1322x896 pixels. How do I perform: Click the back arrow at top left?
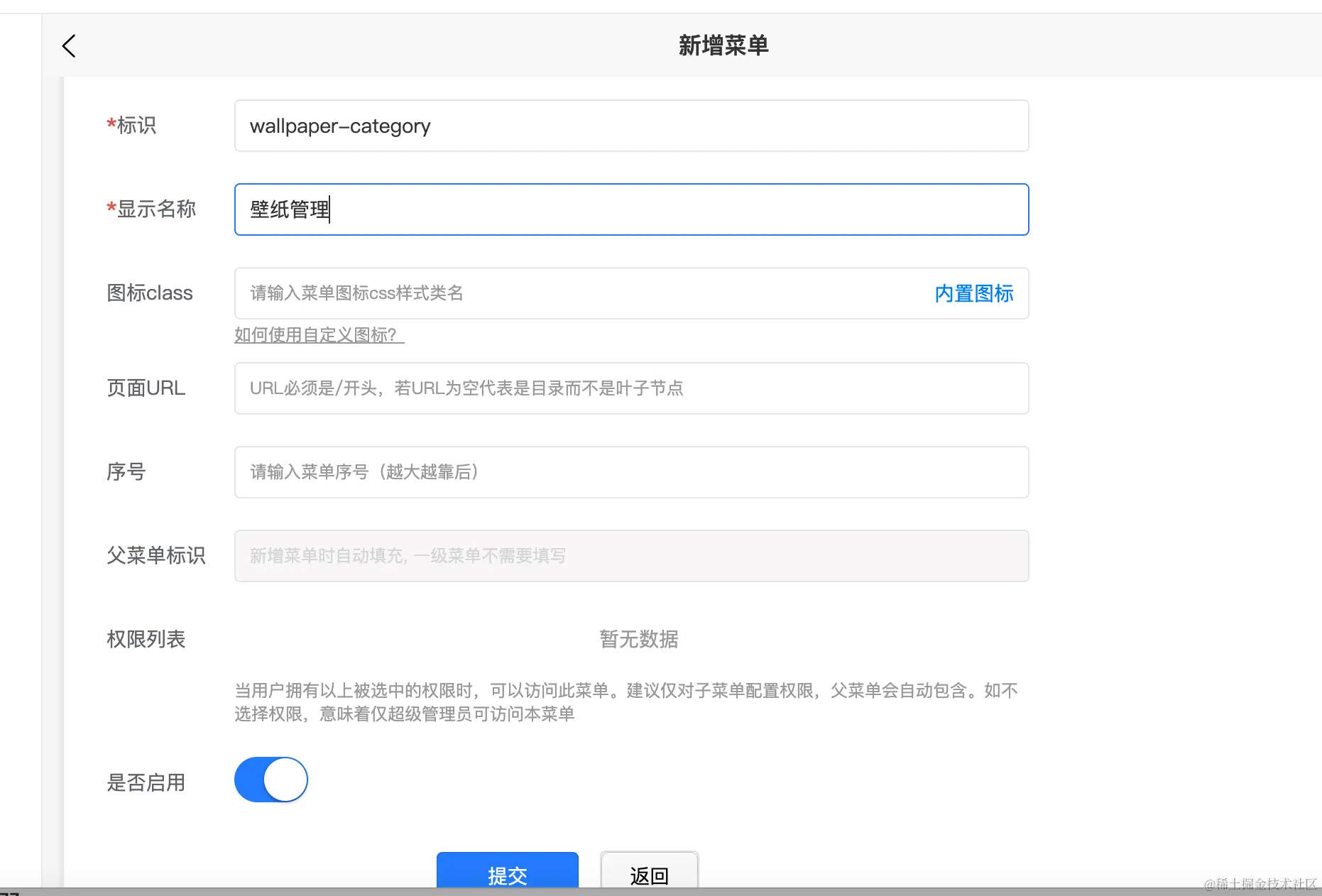pyautogui.click(x=68, y=45)
